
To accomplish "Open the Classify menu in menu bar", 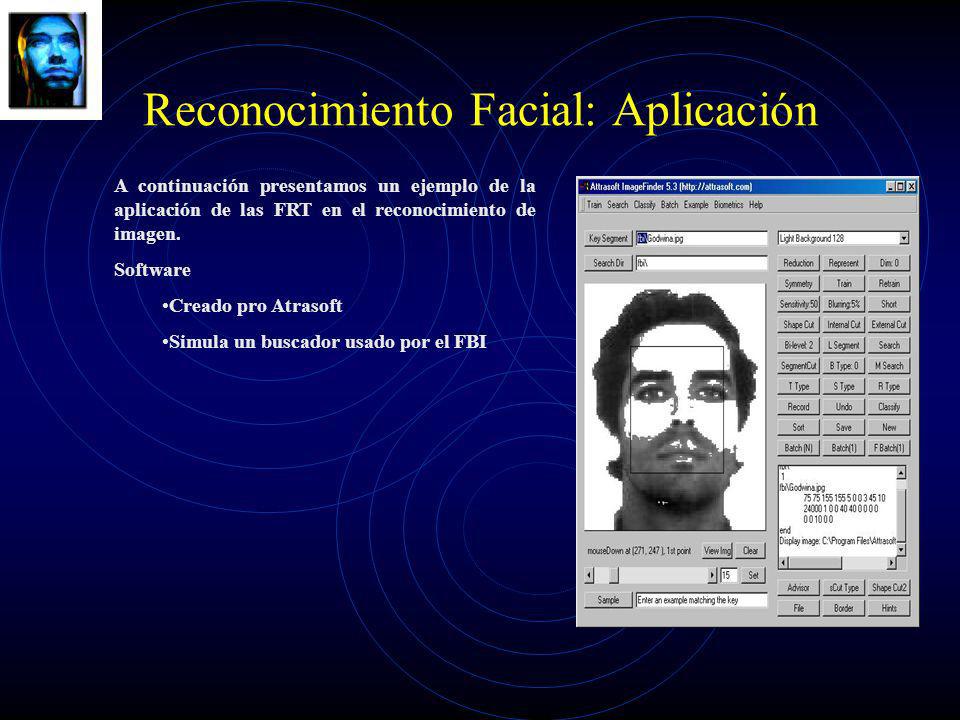I will click(x=645, y=205).
